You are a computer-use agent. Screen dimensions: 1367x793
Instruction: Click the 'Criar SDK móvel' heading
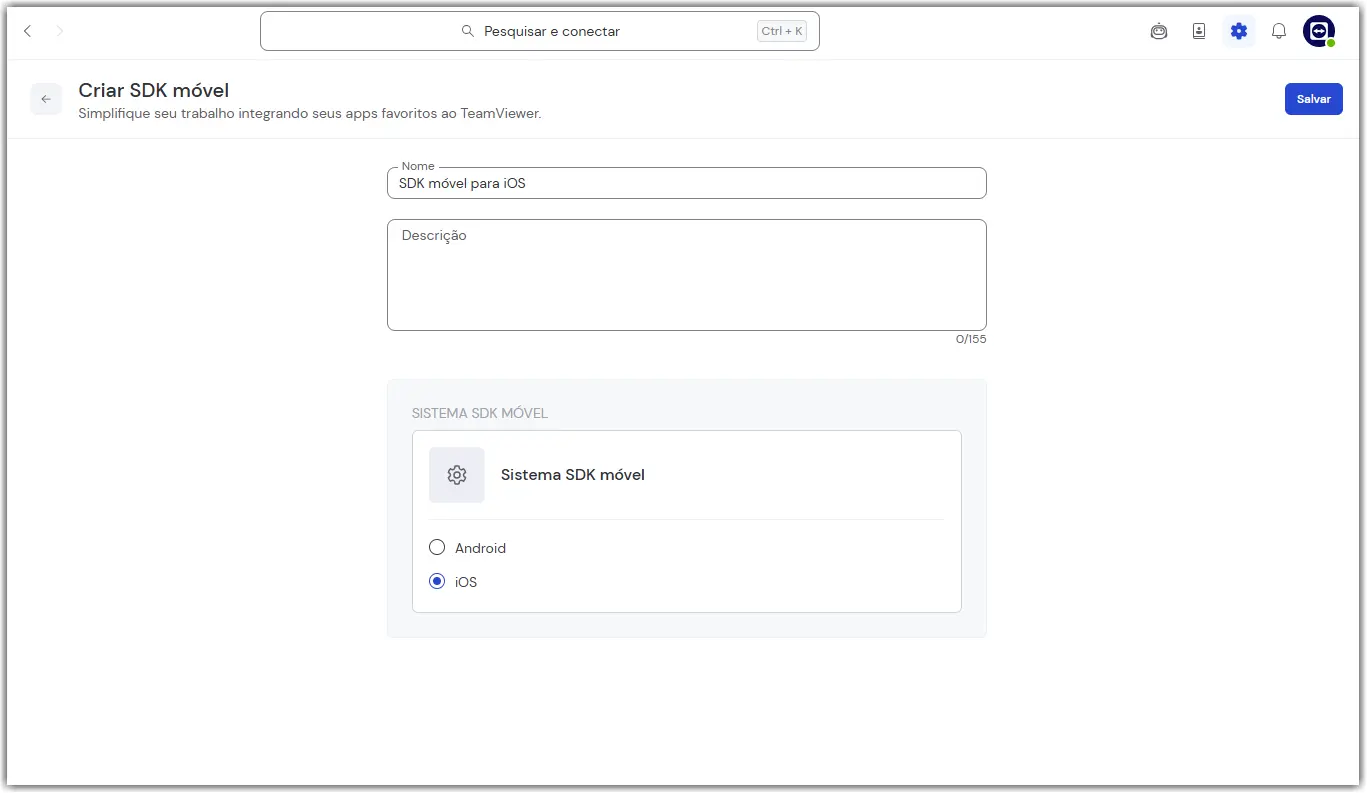(154, 91)
